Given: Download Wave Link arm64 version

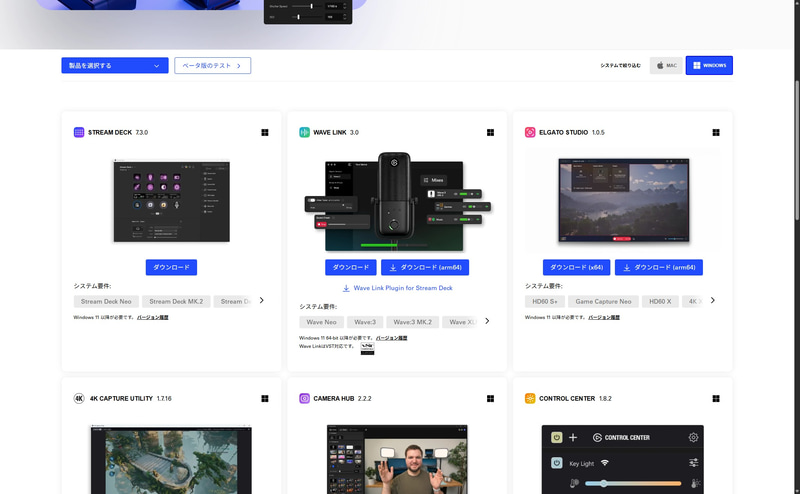Looking at the screenshot, I should (x=425, y=267).
